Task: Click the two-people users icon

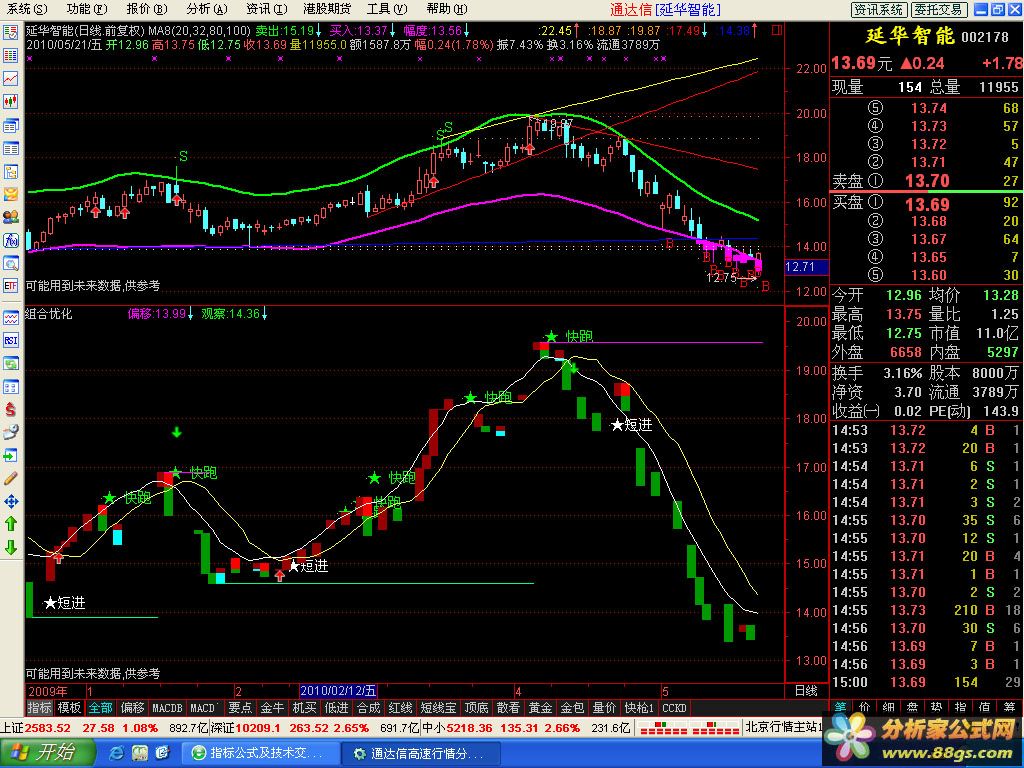Action: [x=10, y=217]
